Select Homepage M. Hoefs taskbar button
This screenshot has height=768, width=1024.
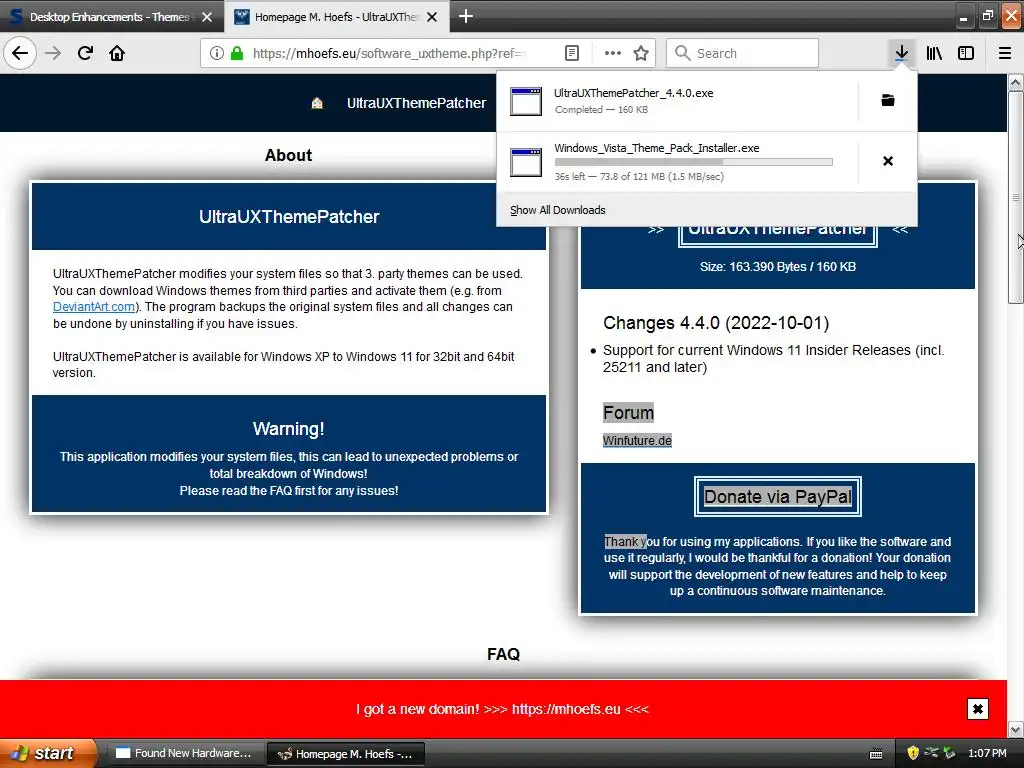point(346,754)
